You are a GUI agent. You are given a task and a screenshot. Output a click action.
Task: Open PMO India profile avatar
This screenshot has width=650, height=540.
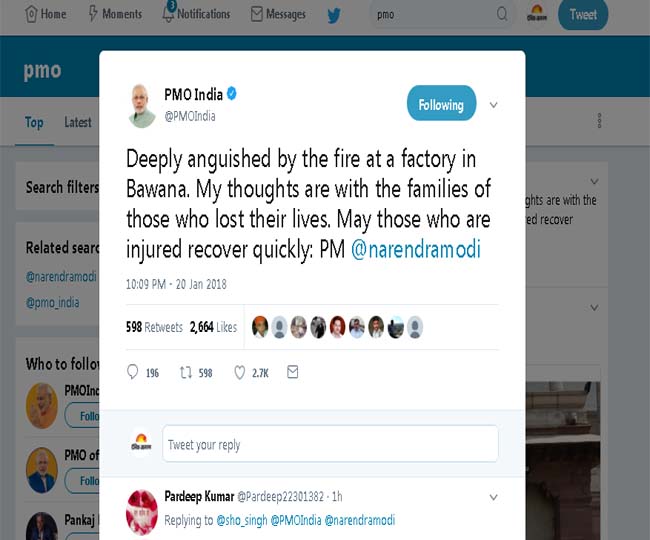coord(142,106)
